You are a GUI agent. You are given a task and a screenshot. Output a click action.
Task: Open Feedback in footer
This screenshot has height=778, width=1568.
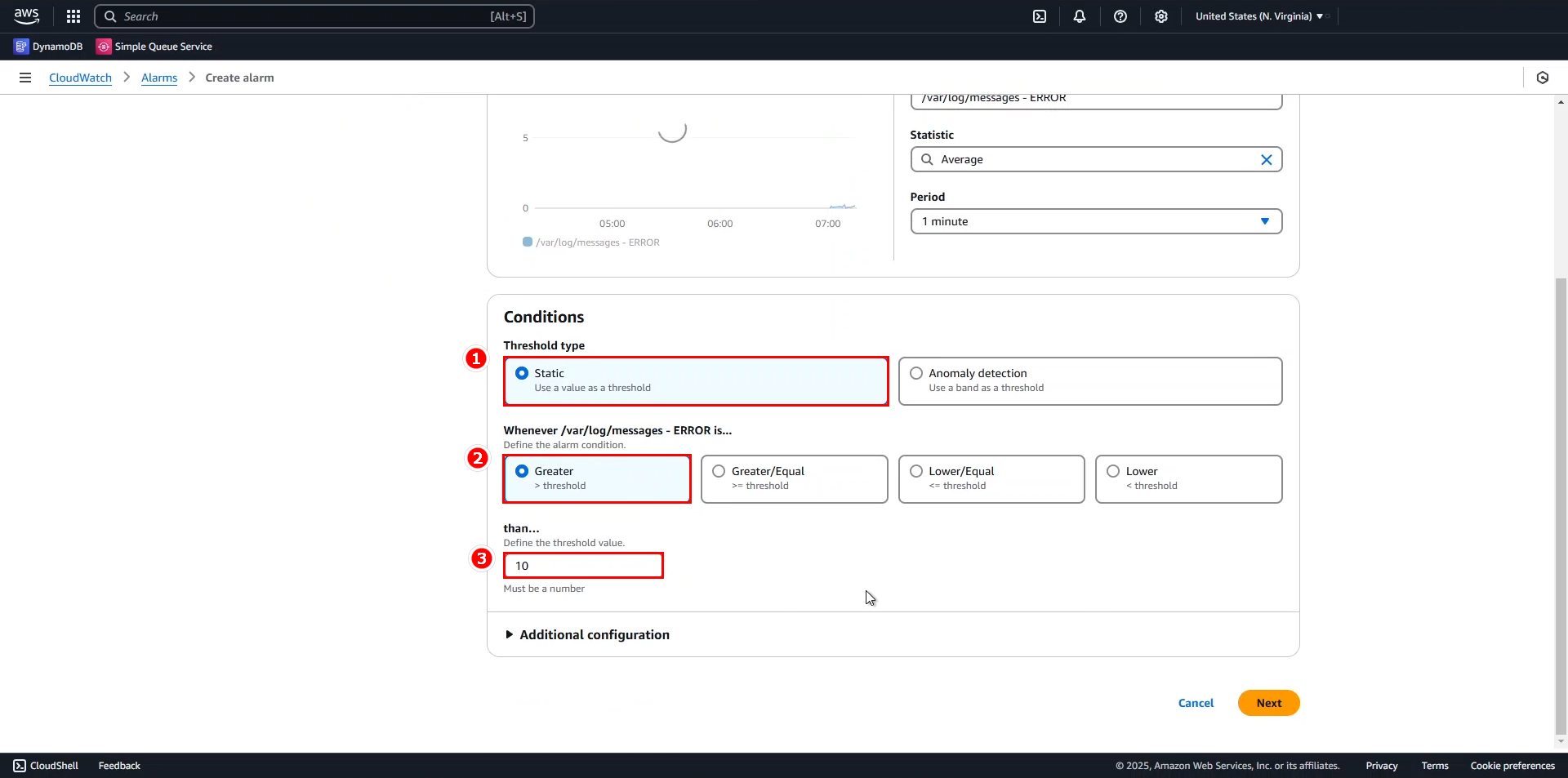119,766
